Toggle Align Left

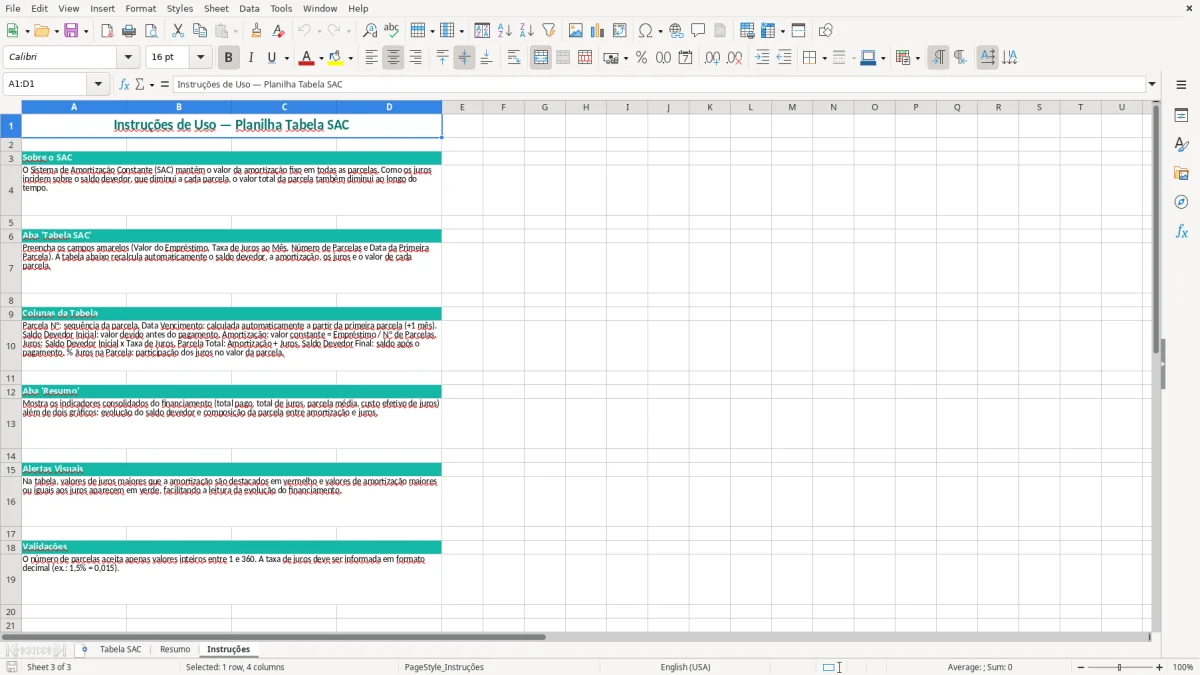371,58
